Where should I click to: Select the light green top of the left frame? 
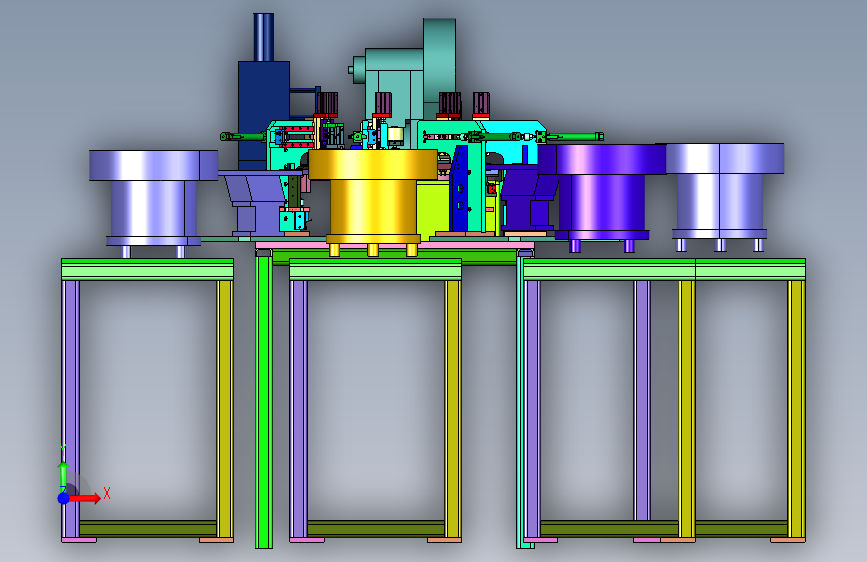tap(147, 269)
